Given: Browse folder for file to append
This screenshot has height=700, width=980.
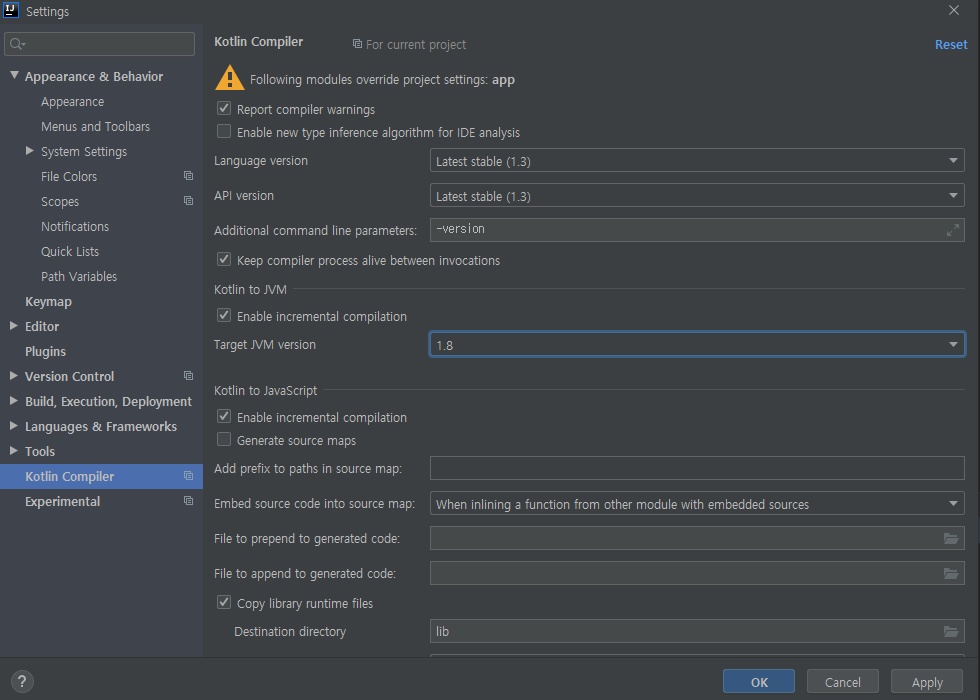Looking at the screenshot, I should (951, 573).
